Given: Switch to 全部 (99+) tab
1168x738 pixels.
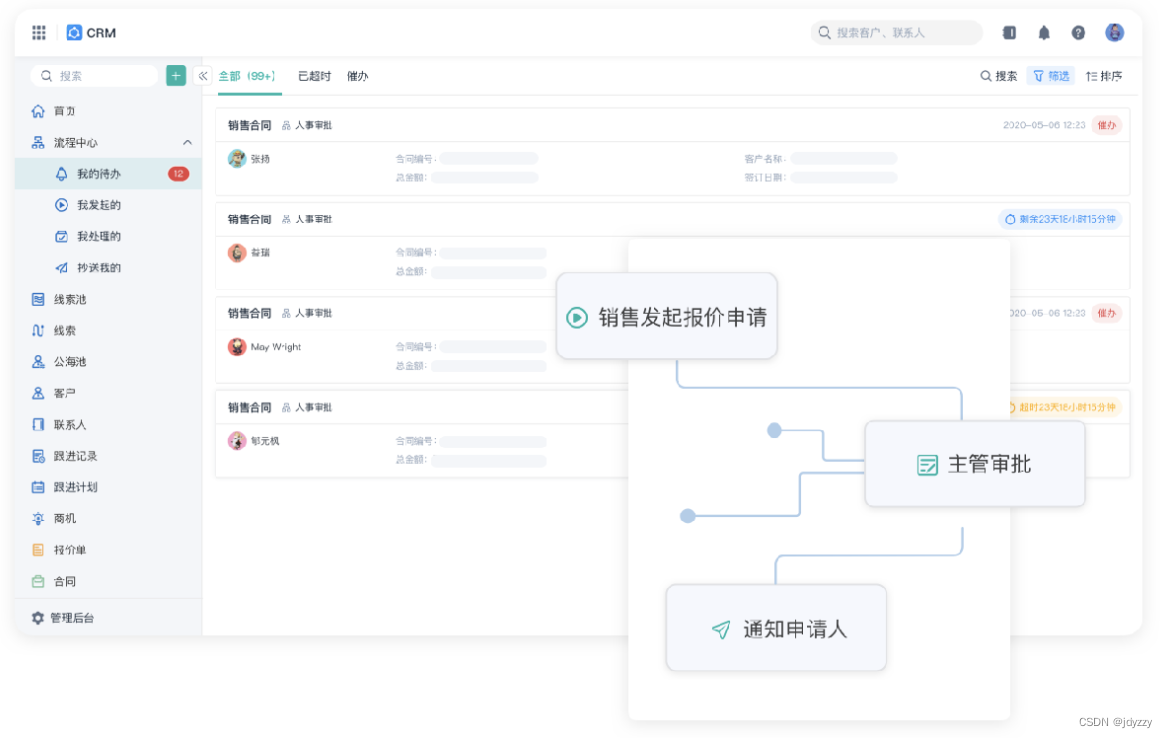Looking at the screenshot, I should point(247,76).
